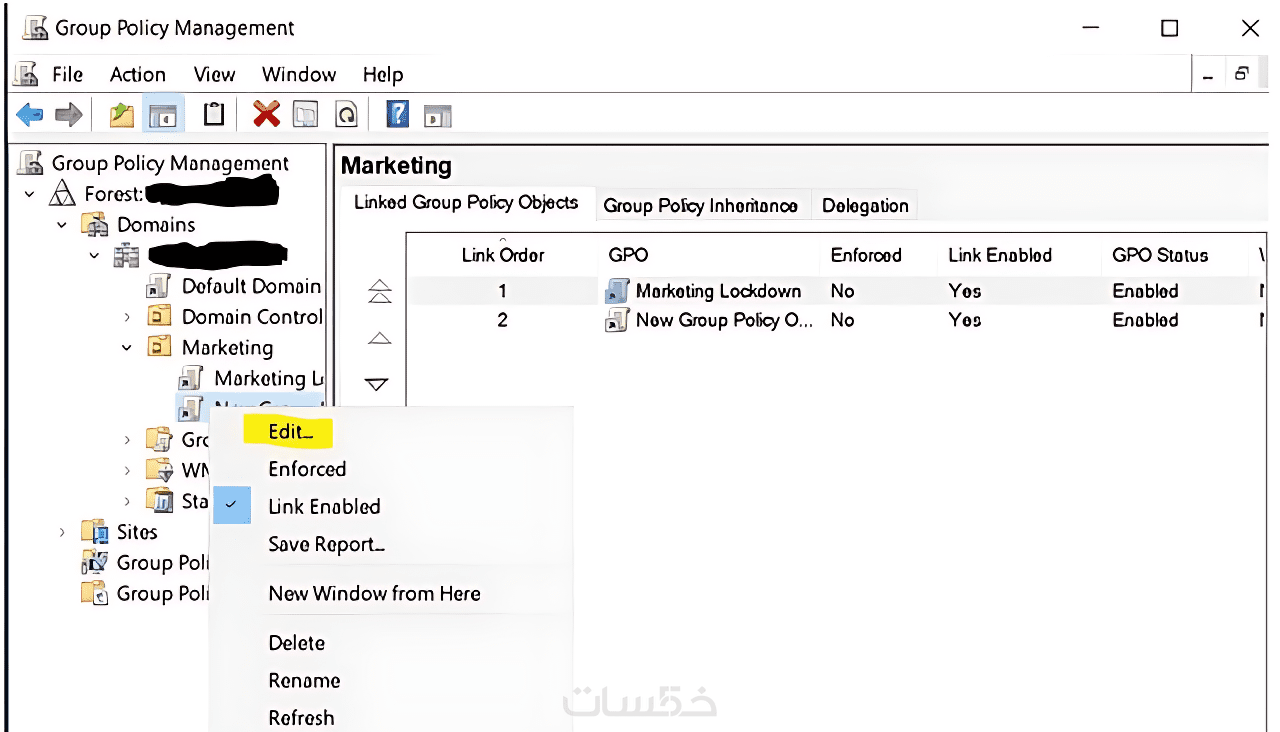
Task: Select Save Report... in the context menu
Action: point(326,544)
